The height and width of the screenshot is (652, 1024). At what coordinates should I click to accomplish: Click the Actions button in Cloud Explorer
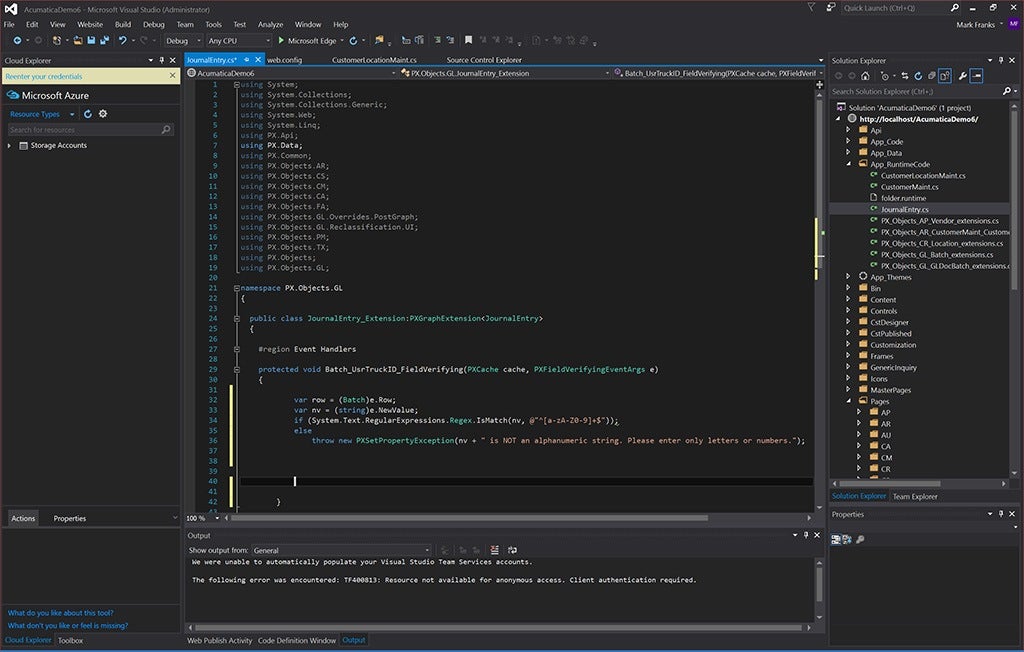(x=23, y=518)
